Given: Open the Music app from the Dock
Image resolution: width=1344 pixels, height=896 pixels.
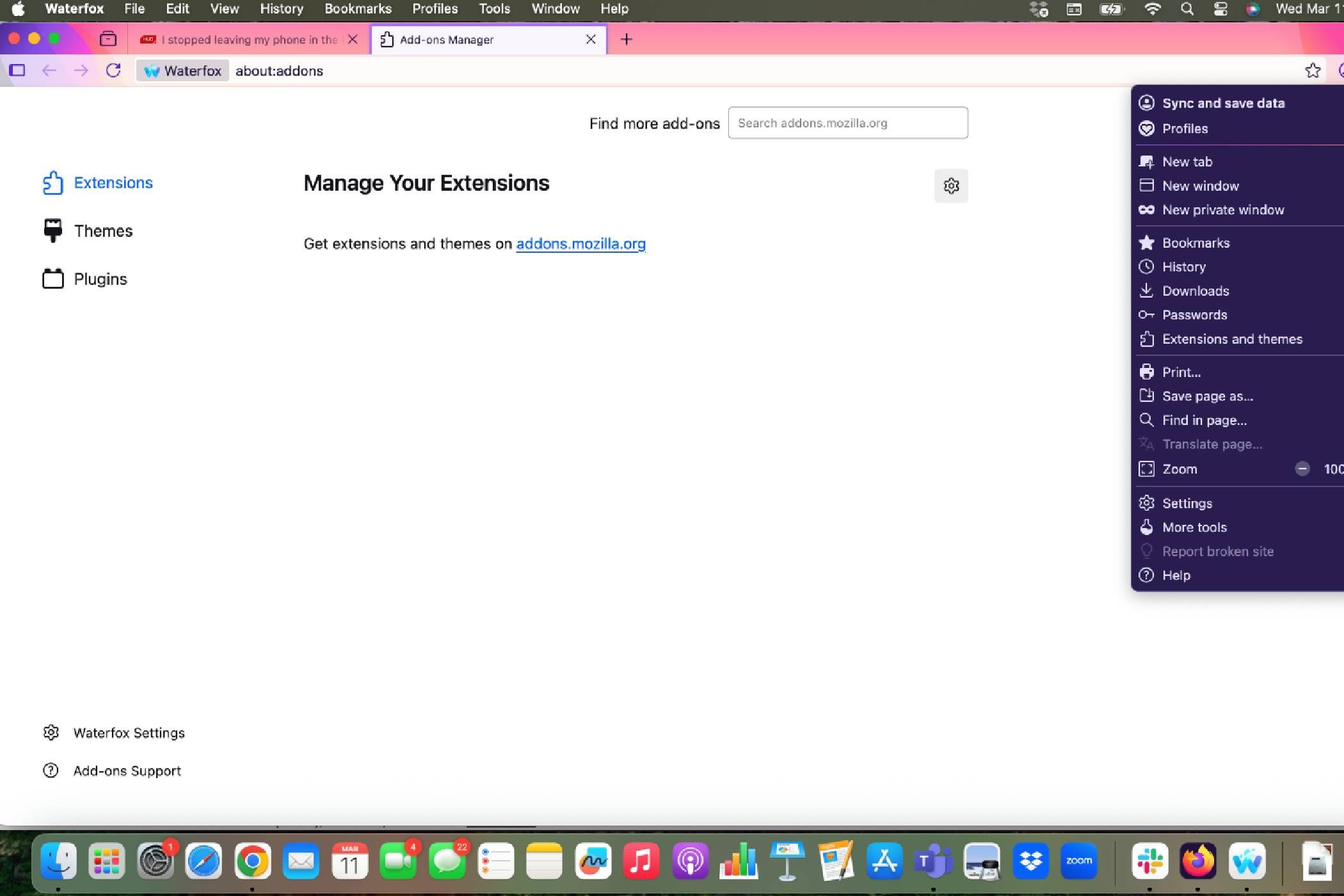Looking at the screenshot, I should coord(641,861).
